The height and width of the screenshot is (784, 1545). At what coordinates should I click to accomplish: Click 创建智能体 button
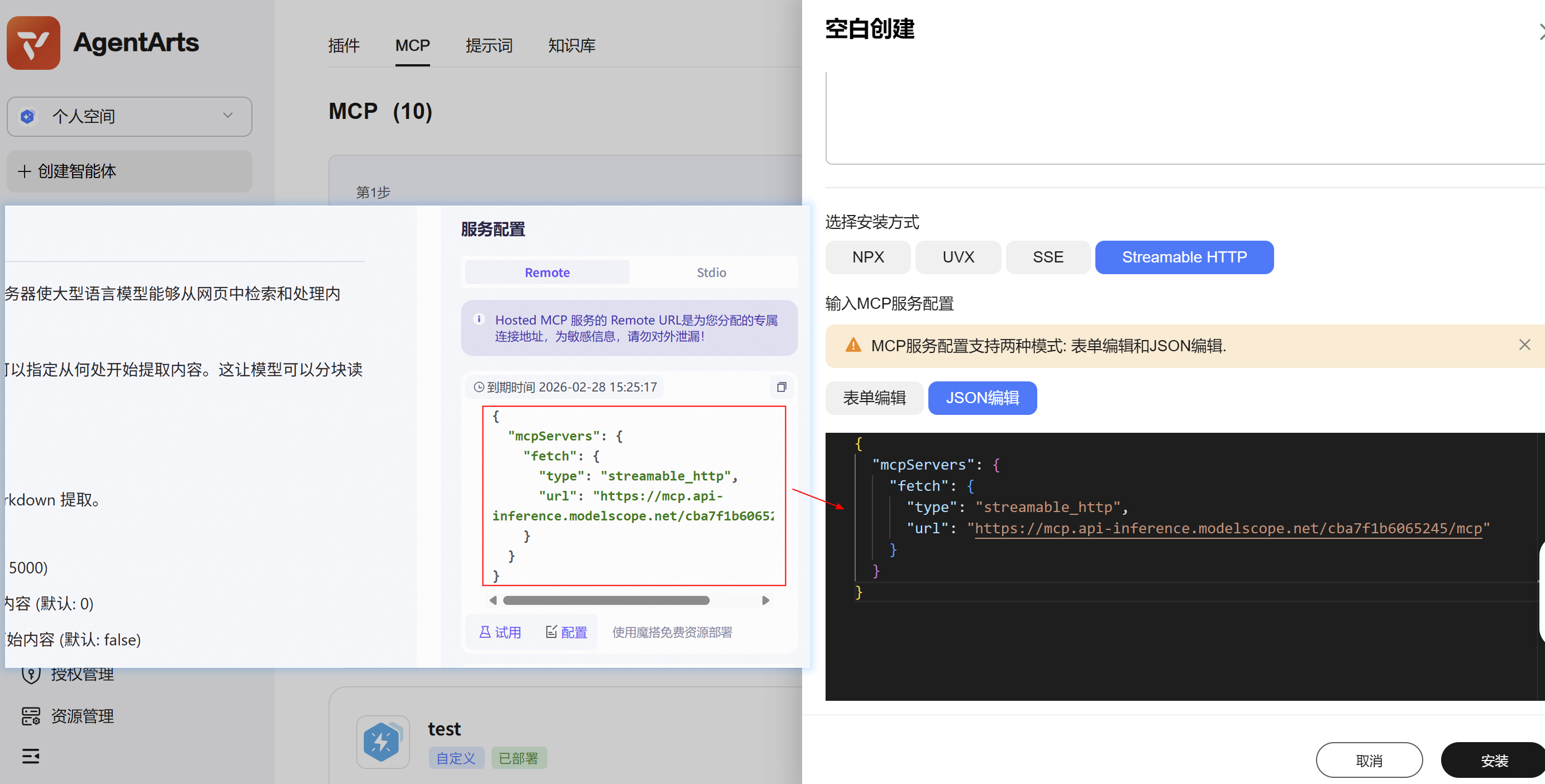(x=130, y=171)
